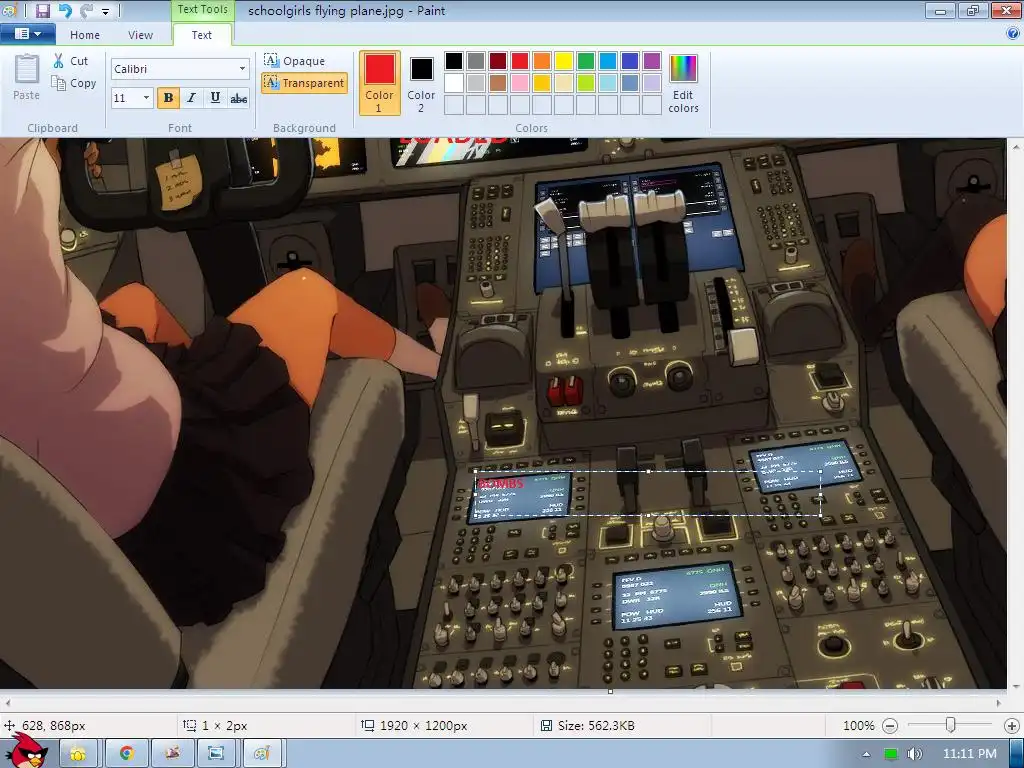Cut the selection with scissors icon
Screen dimensions: 1024x768
71,61
